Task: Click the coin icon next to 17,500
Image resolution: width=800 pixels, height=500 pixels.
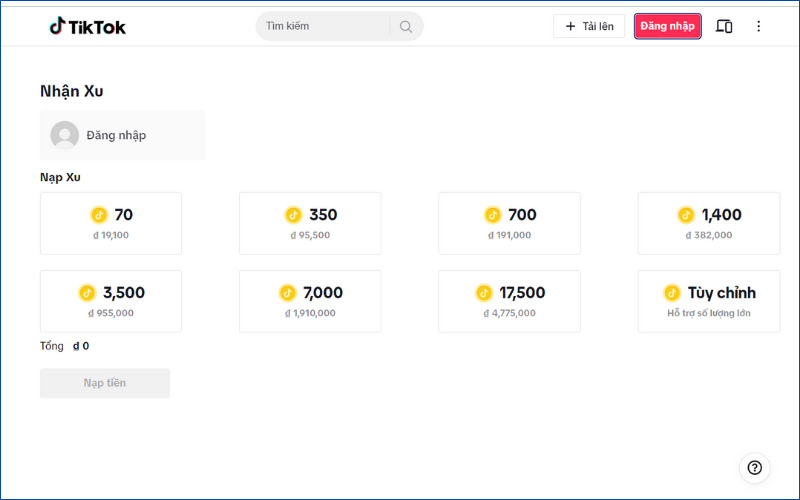Action: pyautogui.click(x=484, y=293)
